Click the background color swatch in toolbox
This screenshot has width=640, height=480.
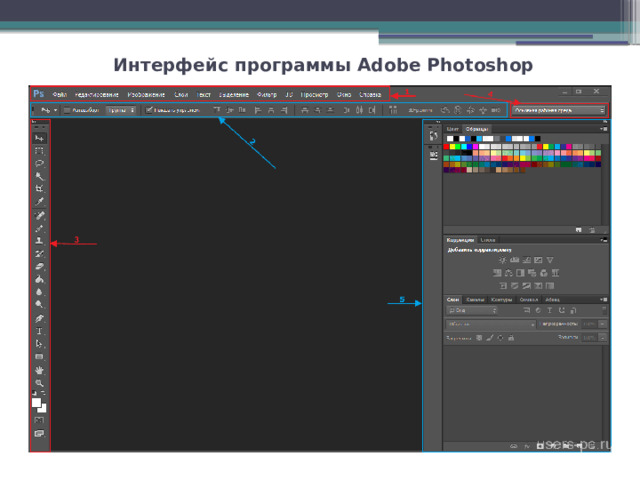[x=43, y=409]
